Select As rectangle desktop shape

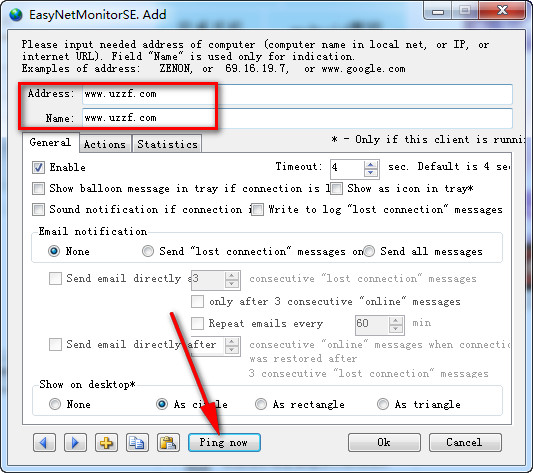(261, 404)
